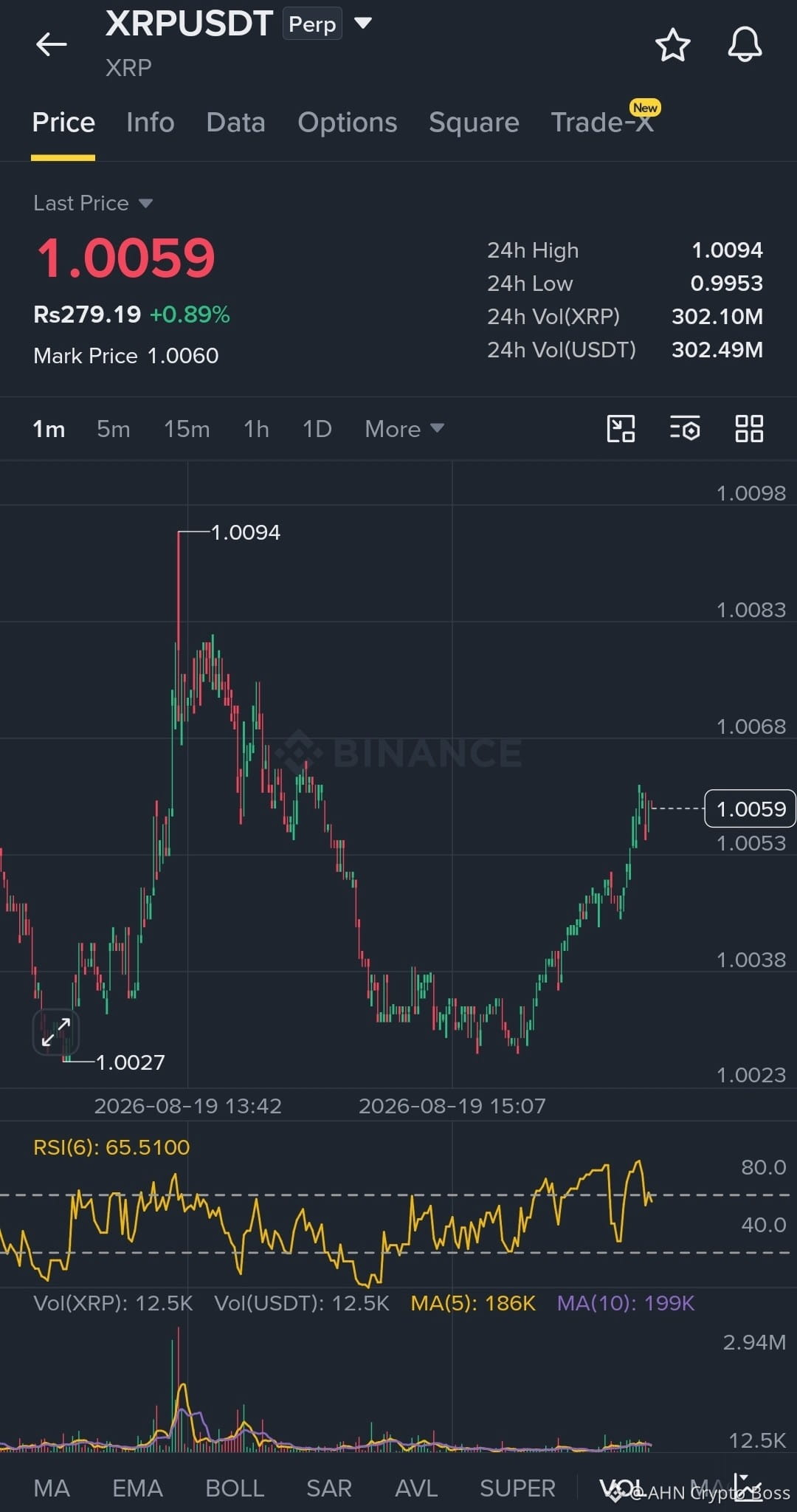Add XRPUSDT to favorites with star icon

(672, 45)
